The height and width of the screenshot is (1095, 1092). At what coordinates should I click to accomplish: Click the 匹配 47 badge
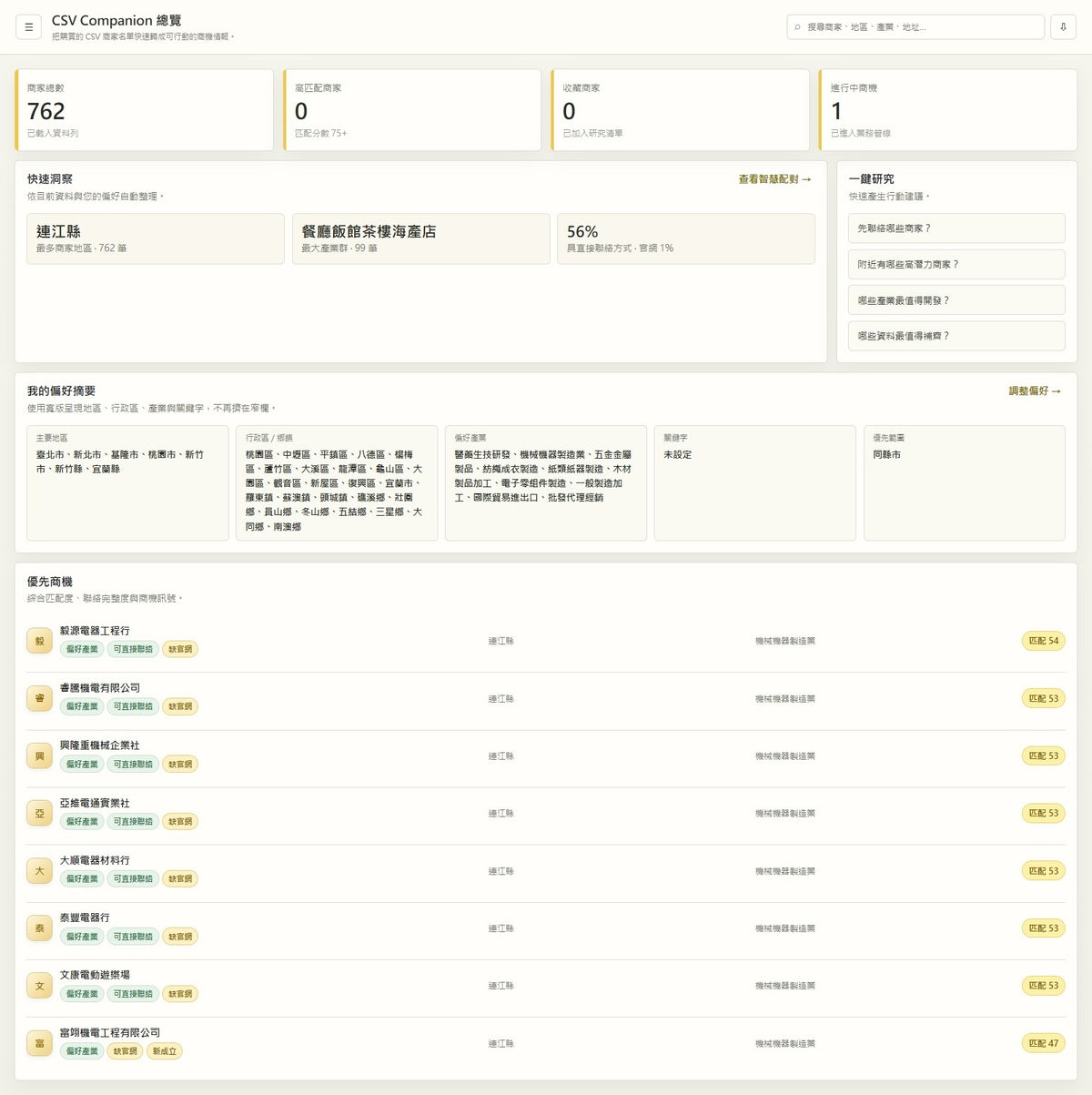pos(1043,1043)
